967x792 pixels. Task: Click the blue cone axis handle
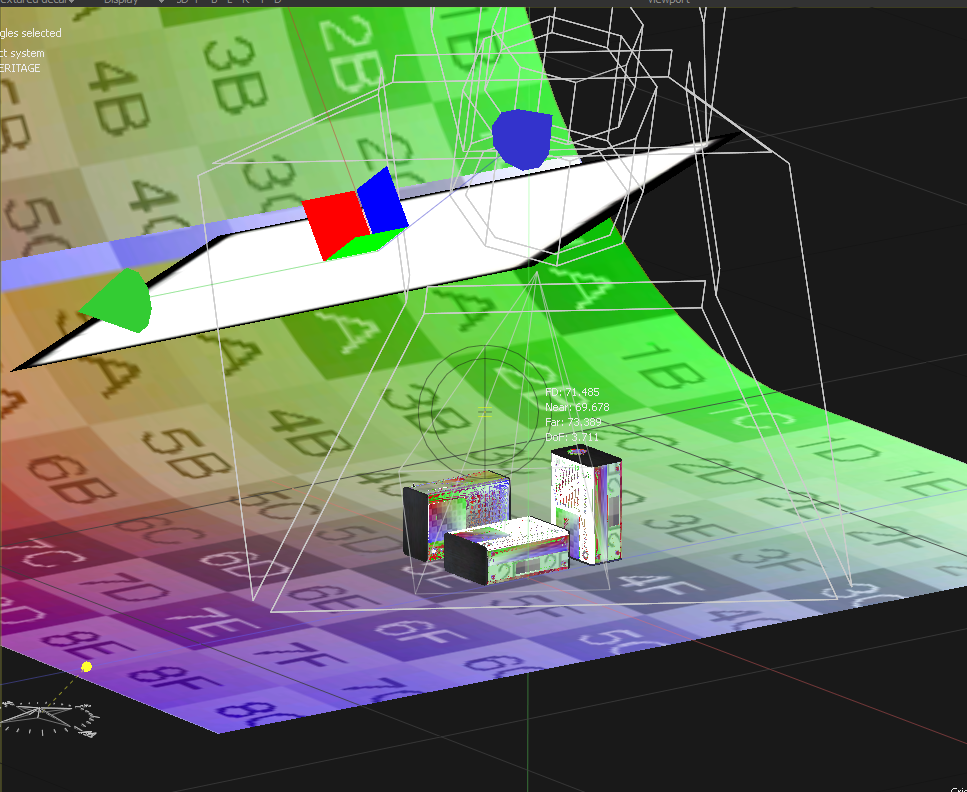(521, 138)
